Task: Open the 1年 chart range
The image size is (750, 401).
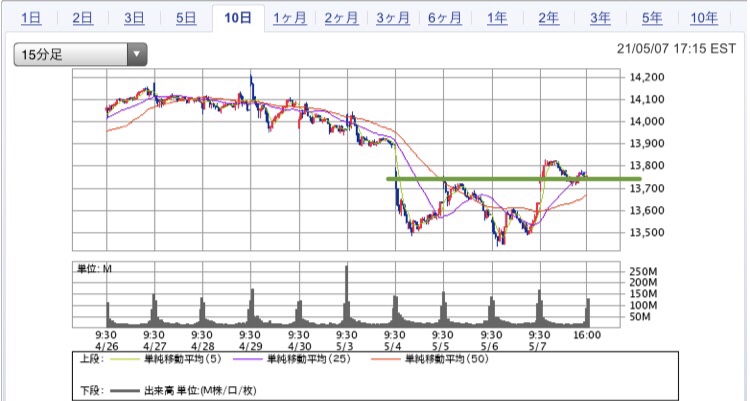Action: (x=497, y=18)
